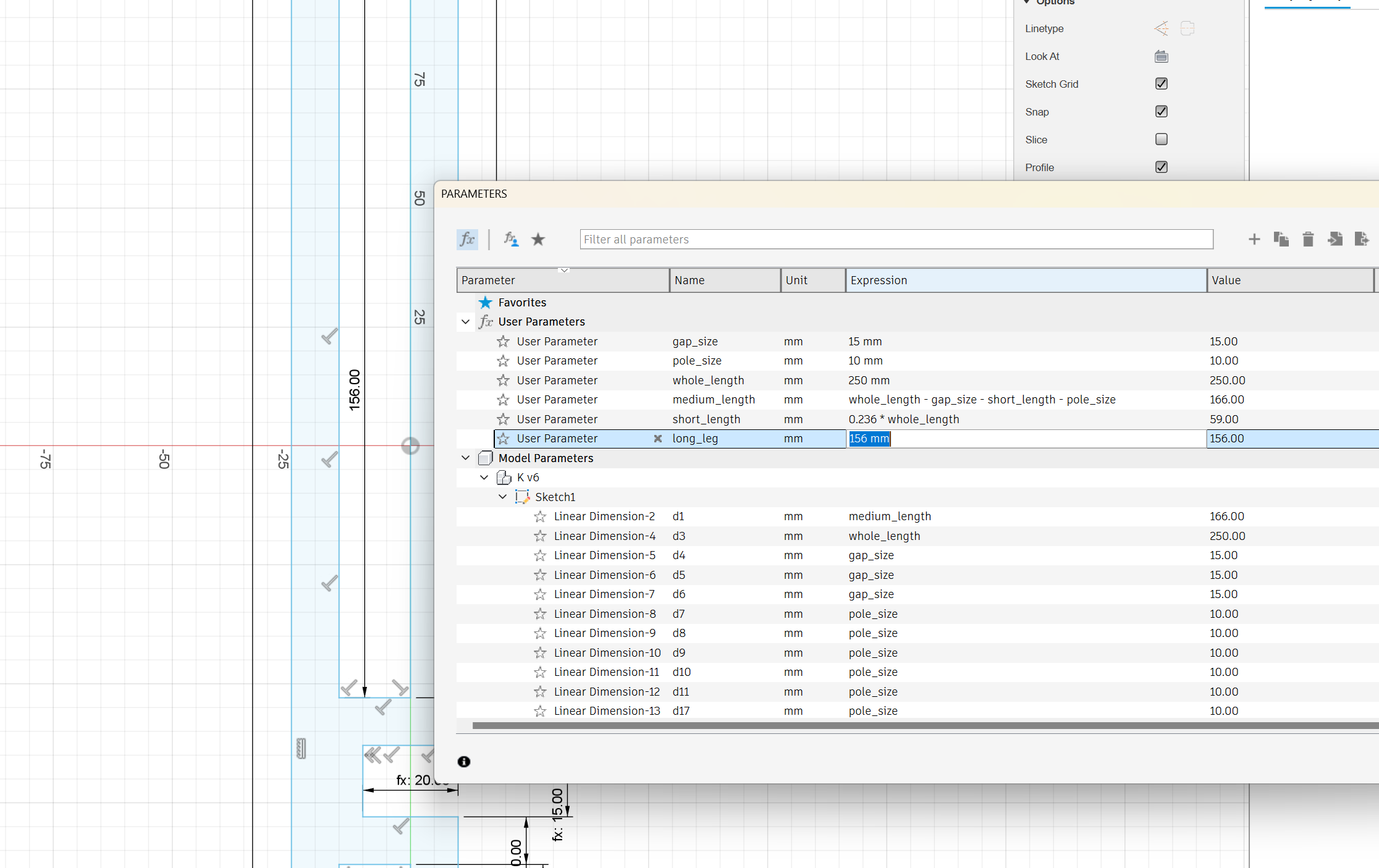Click Linear Dimension-8 expression pole_size
Viewport: 1379px width, 868px height.
click(x=873, y=614)
